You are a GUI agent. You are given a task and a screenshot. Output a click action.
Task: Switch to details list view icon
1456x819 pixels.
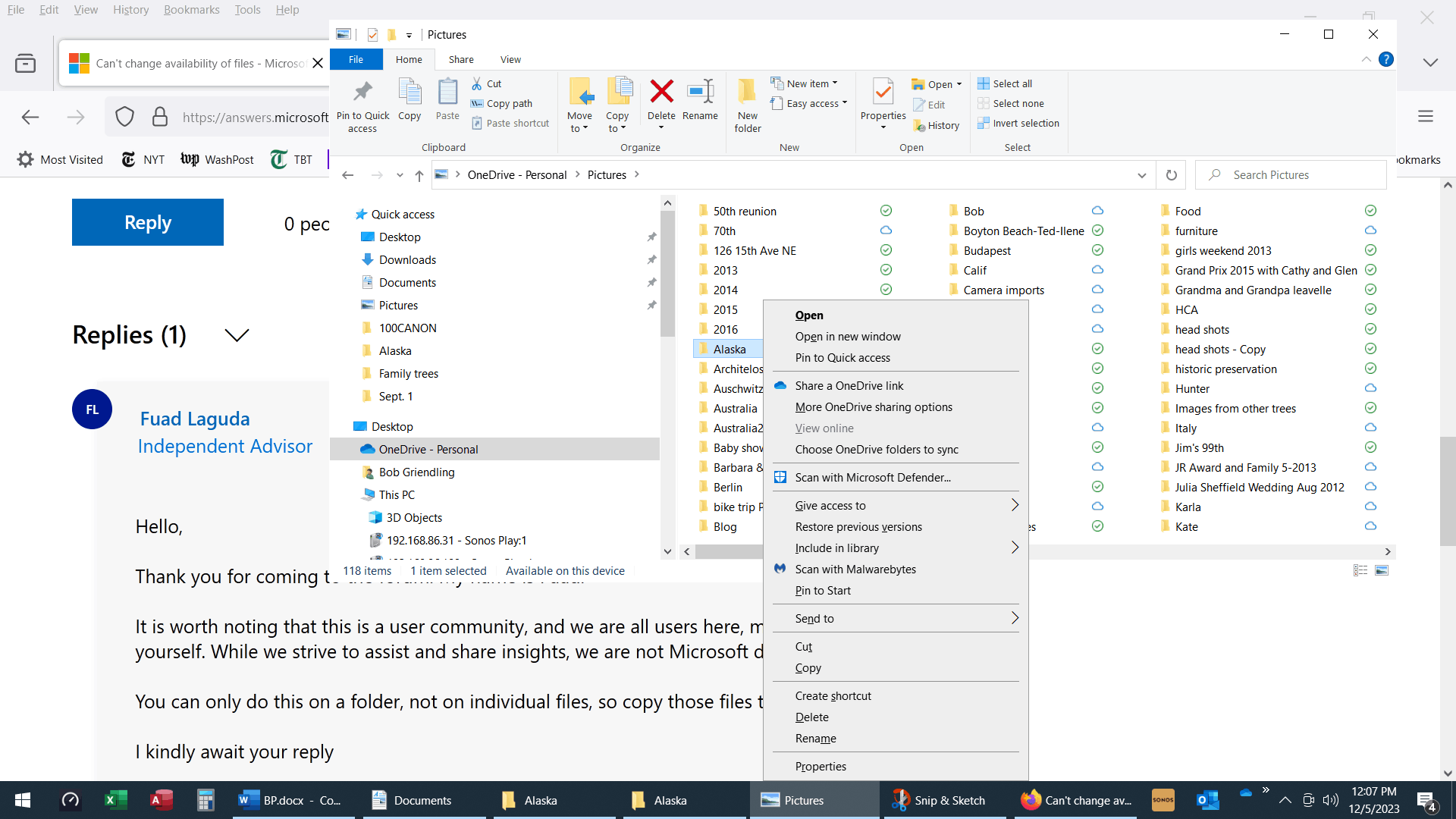(x=1360, y=570)
